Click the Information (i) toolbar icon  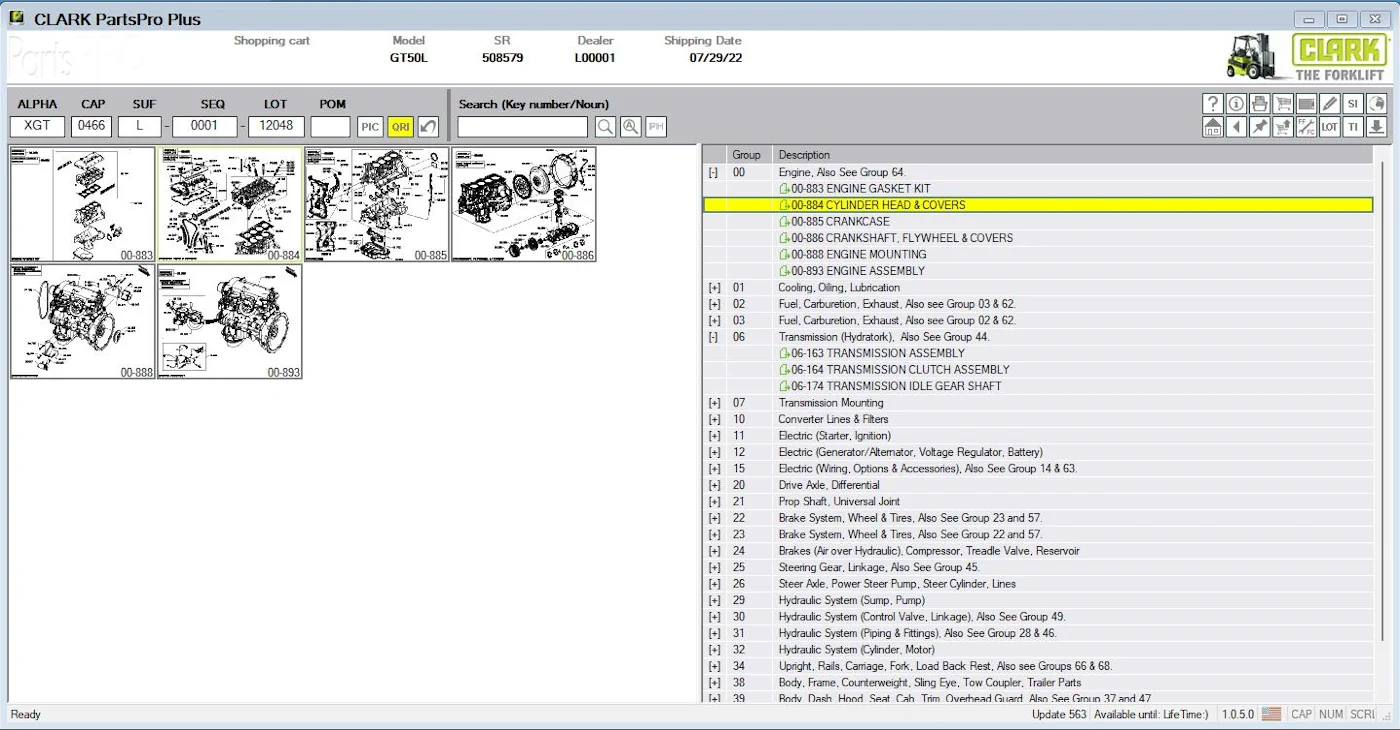point(1236,103)
